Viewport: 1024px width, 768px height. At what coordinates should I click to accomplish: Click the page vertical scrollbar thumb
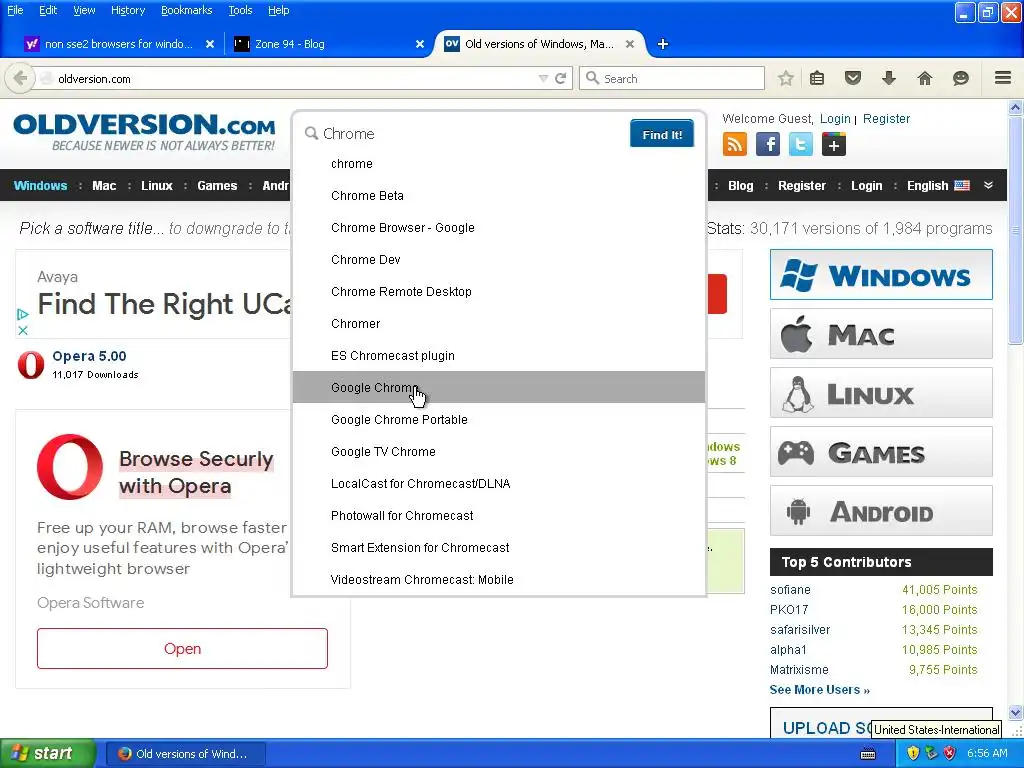pos(1016,230)
